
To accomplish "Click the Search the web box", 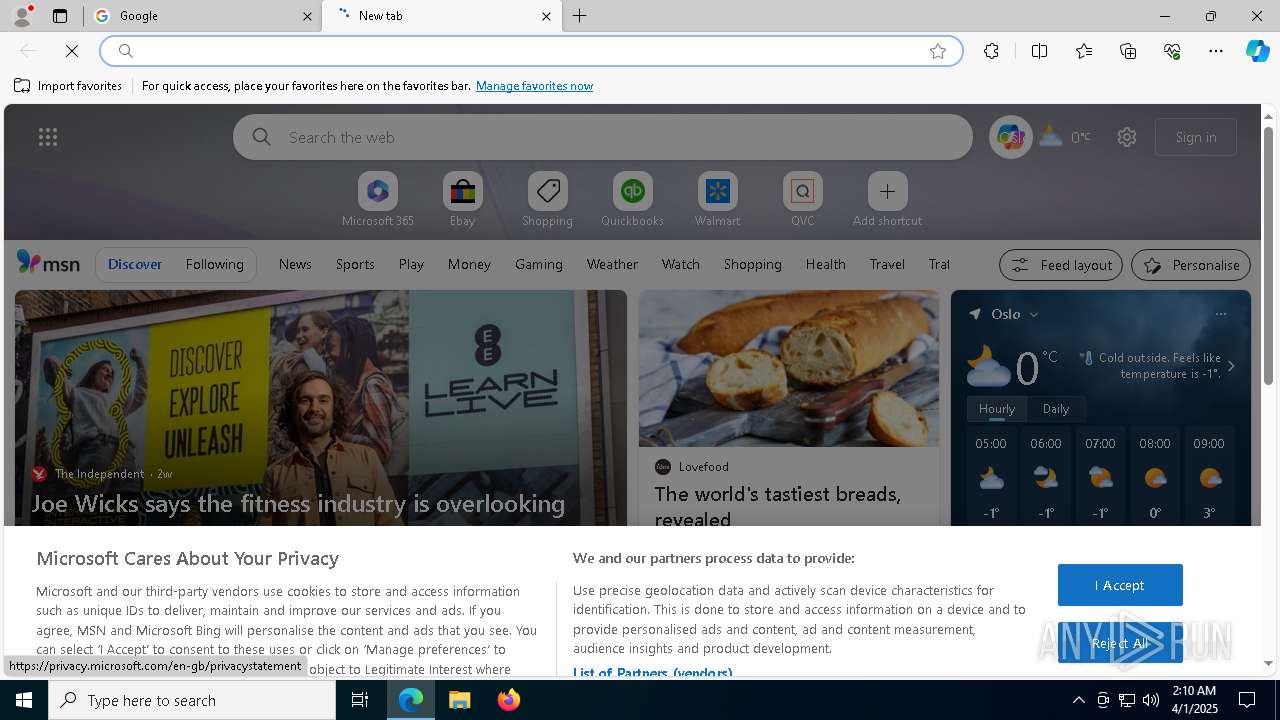I will pos(603,137).
